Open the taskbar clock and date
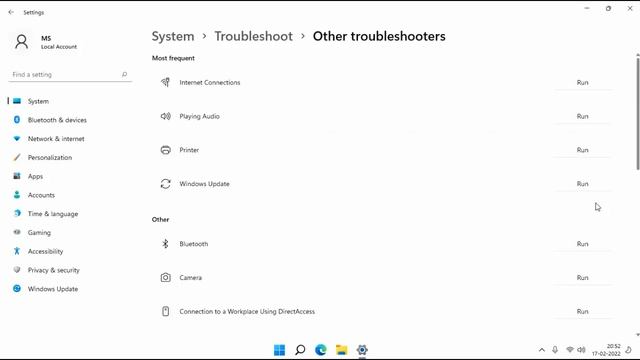 (607, 350)
